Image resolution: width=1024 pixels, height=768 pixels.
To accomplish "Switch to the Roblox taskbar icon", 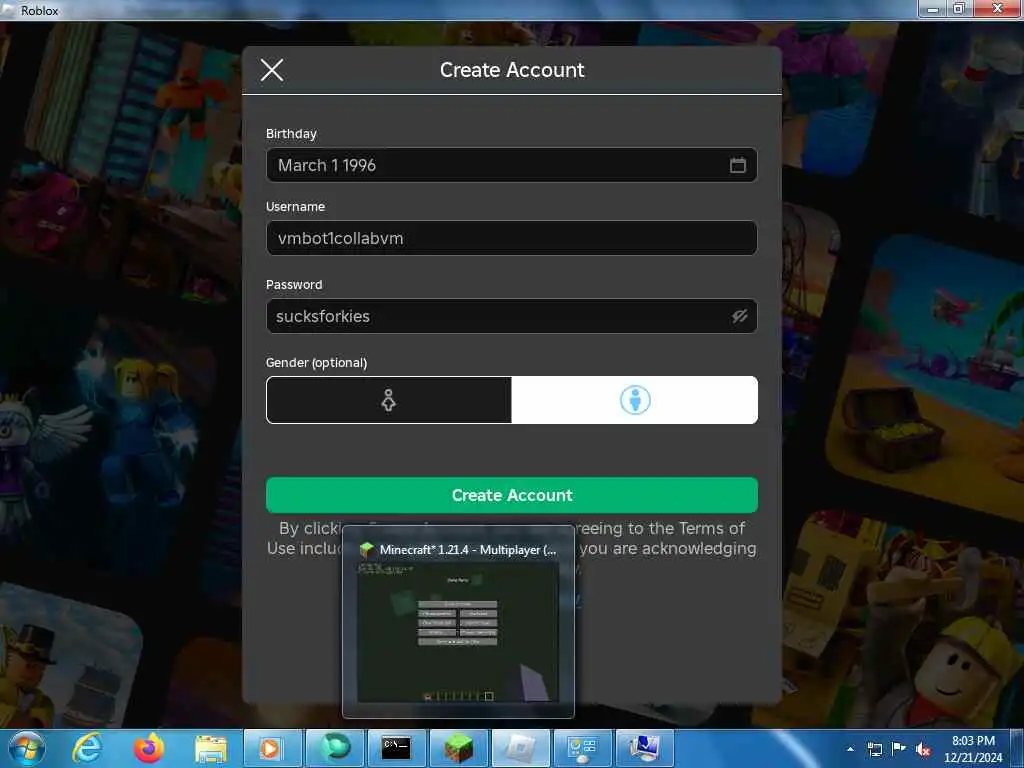I will click(x=520, y=748).
